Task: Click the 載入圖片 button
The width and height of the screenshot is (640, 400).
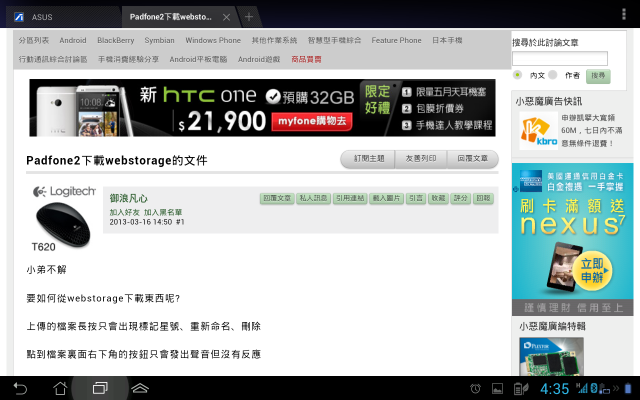Action: pyautogui.click(x=386, y=198)
